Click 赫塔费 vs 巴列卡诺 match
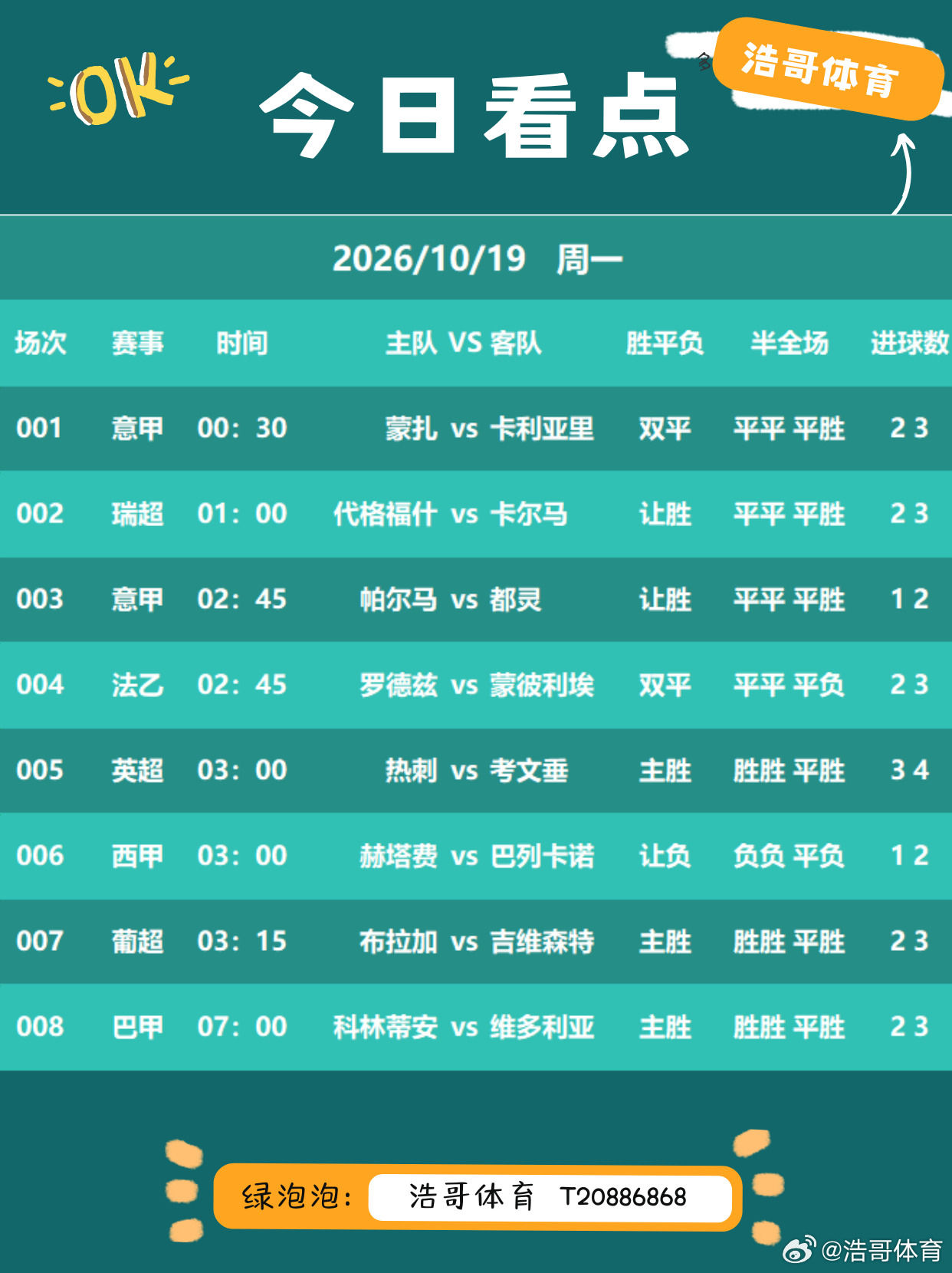 (477, 855)
